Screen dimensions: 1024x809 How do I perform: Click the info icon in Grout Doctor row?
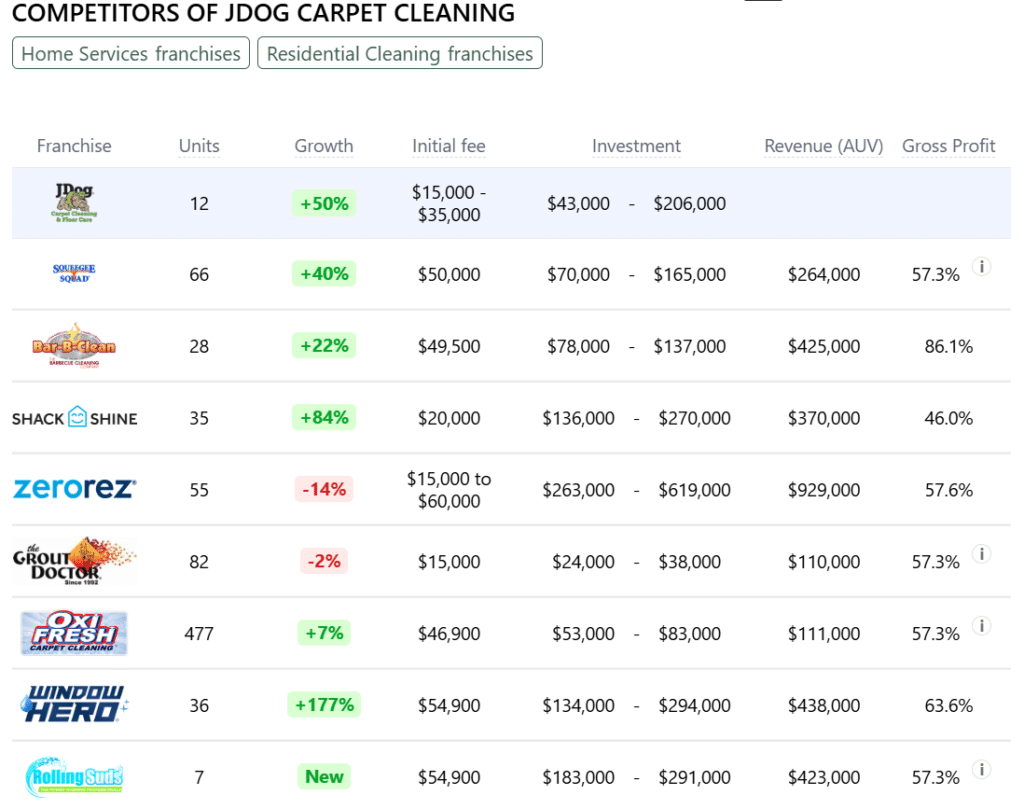coord(982,554)
